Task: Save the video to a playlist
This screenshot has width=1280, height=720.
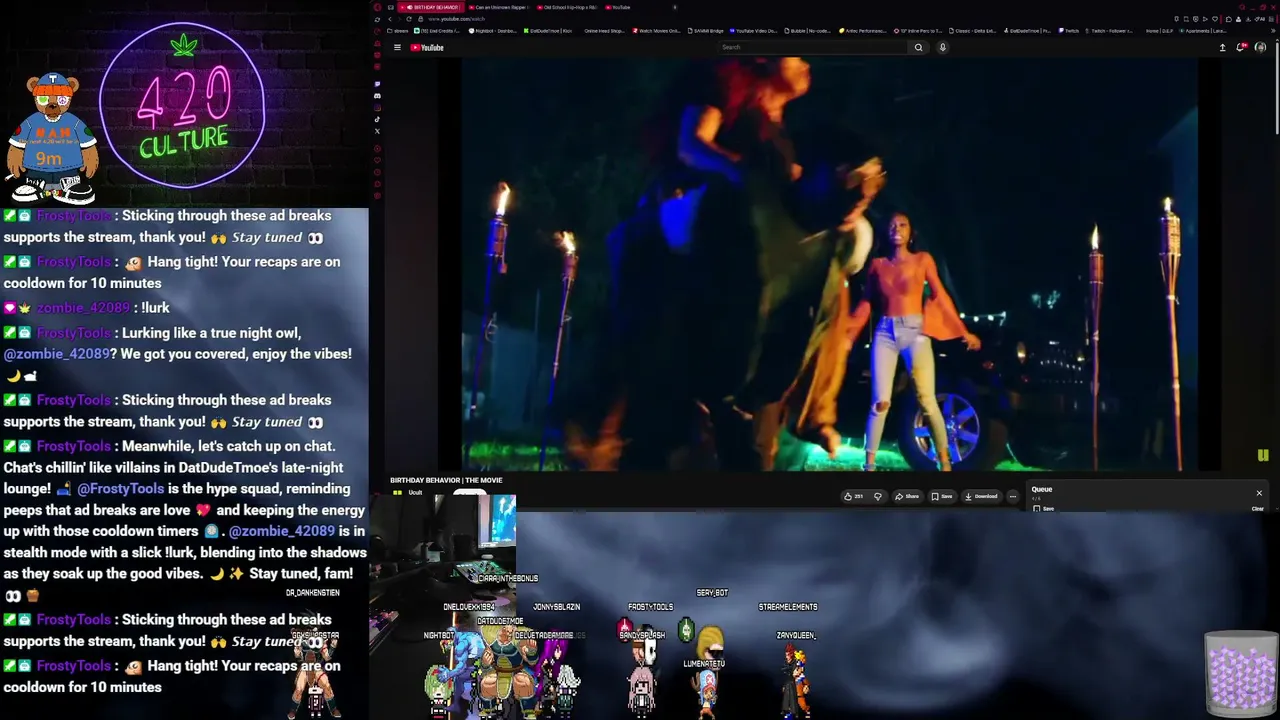Action: pos(942,496)
